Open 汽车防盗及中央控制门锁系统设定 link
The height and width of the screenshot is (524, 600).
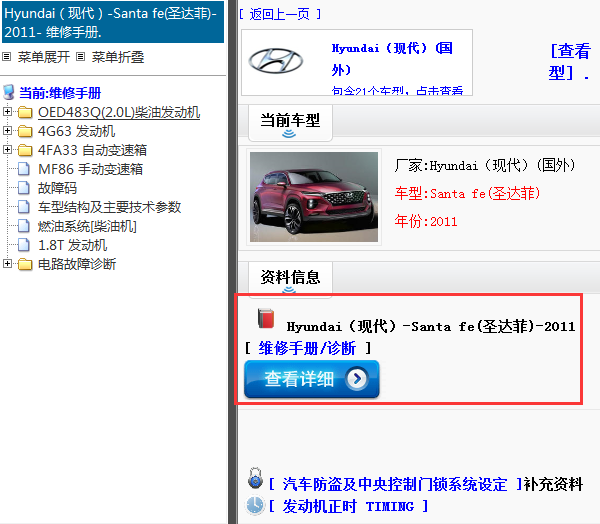click(x=395, y=484)
